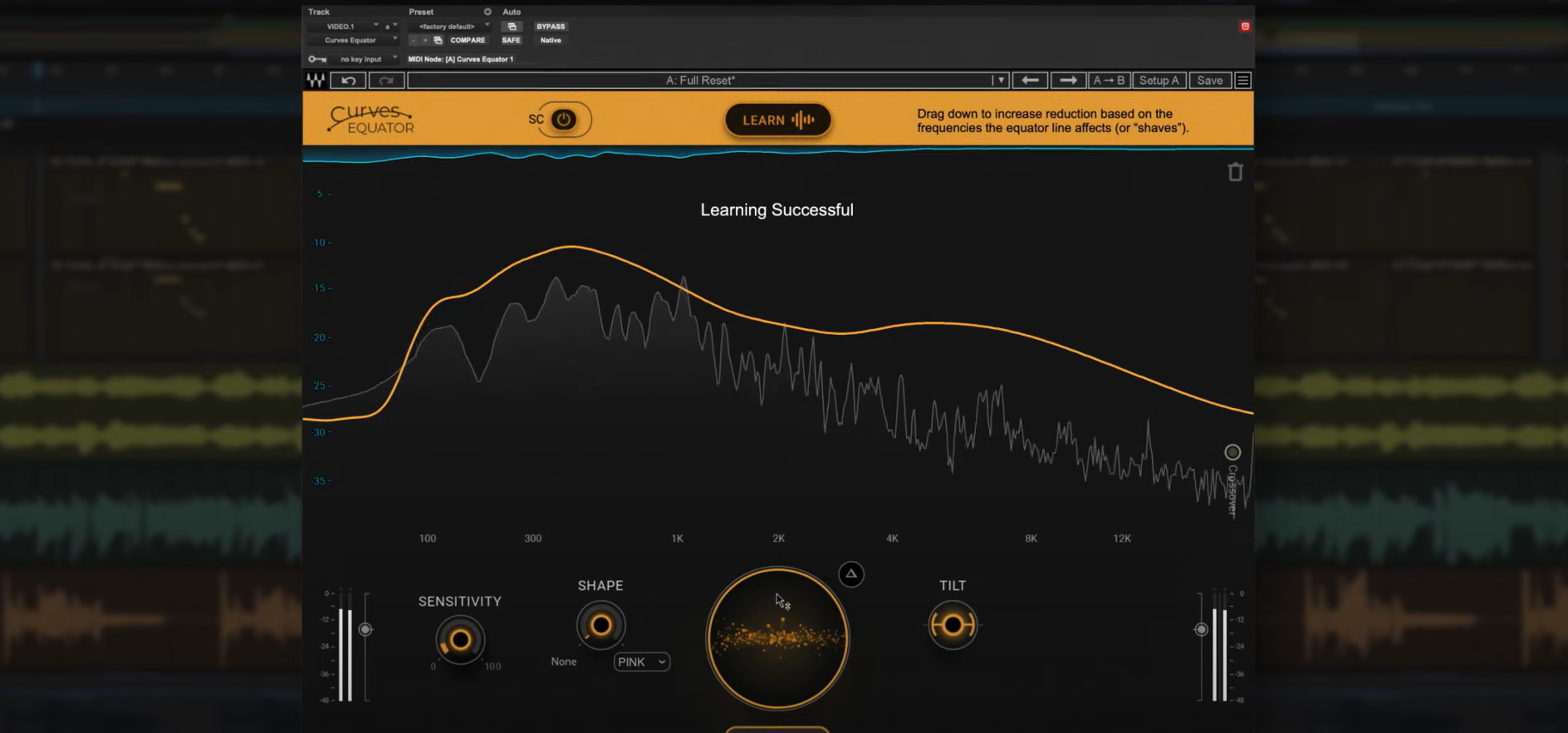1568x733 pixels.
Task: Open the A: Full Reset preset list arrow
Action: pos(1000,81)
